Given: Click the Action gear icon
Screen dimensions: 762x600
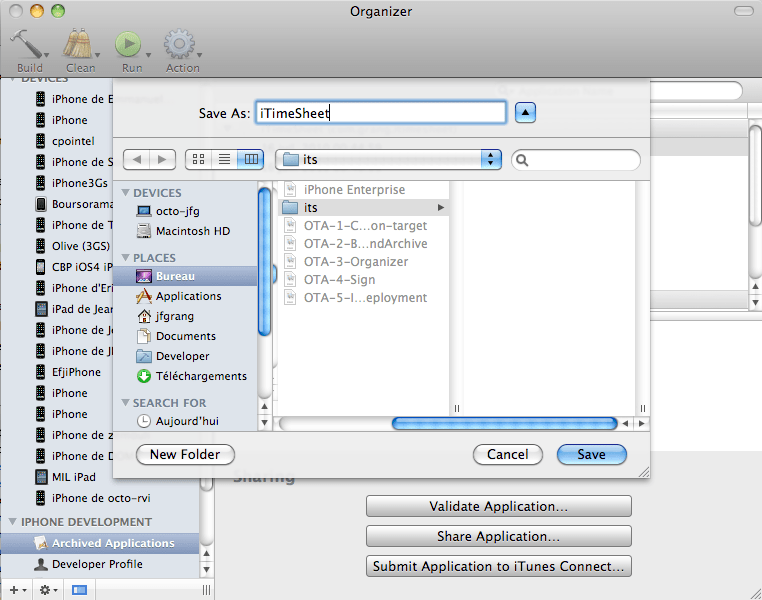Looking at the screenshot, I should point(179,44).
